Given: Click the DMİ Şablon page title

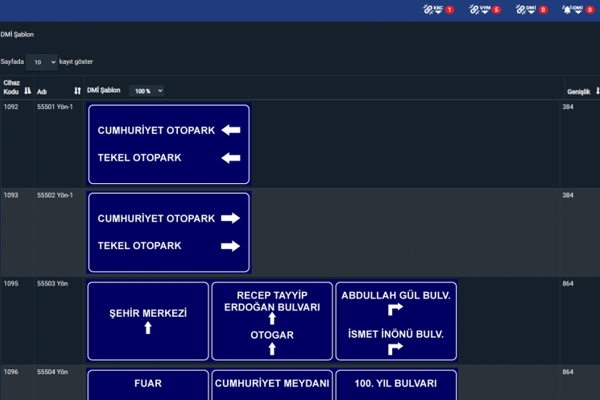Looking at the screenshot, I should coord(17,34).
